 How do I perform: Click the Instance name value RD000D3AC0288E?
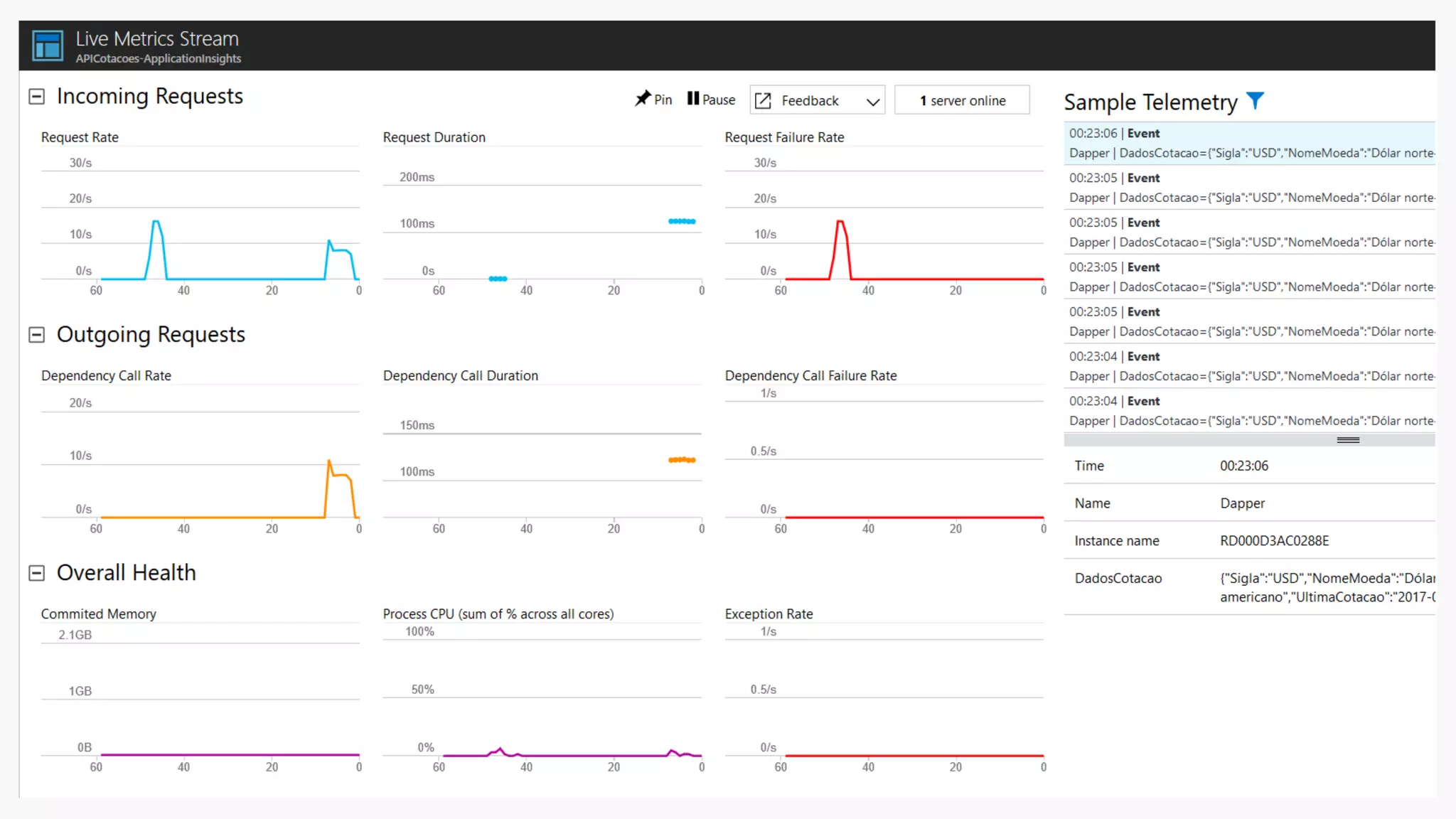pyautogui.click(x=1274, y=541)
